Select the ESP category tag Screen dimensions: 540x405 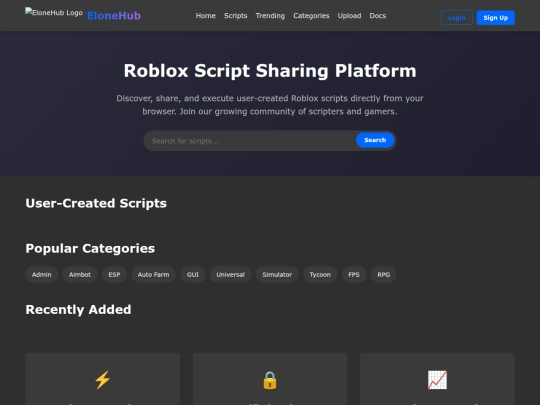[x=114, y=274]
